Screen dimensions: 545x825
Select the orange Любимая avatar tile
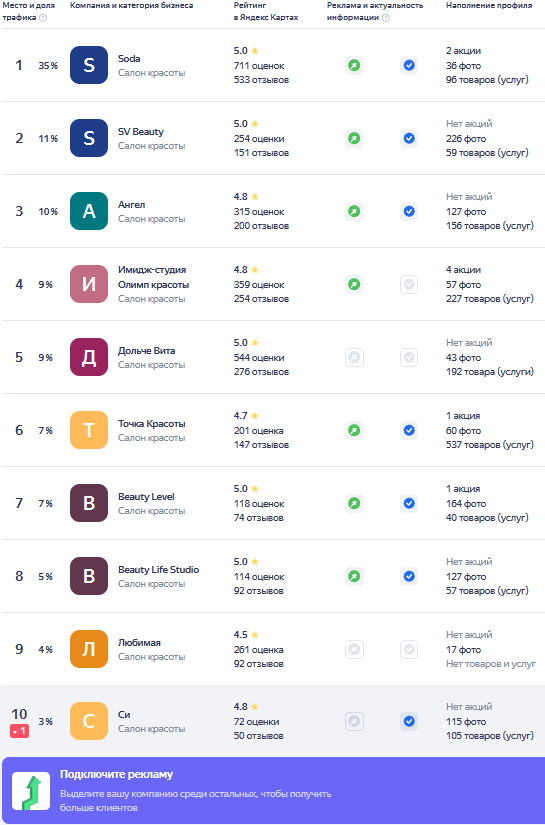point(89,649)
